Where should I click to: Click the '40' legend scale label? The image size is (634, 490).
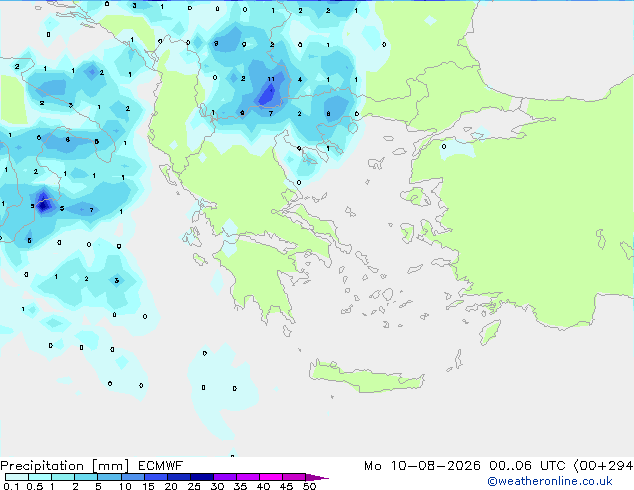[x=263, y=486]
